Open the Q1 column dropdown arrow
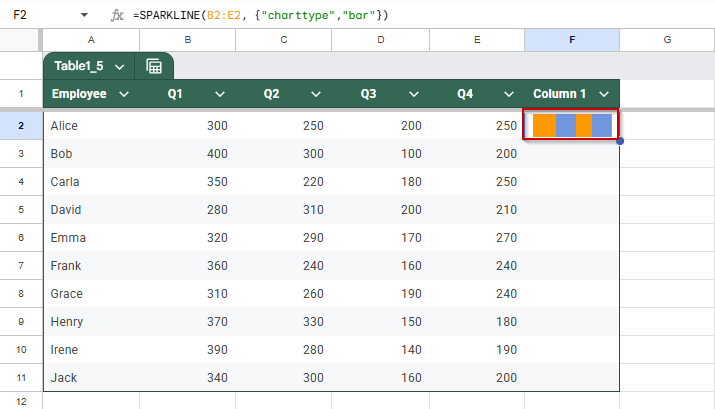Screen dimensions: 715x409 coord(220,94)
